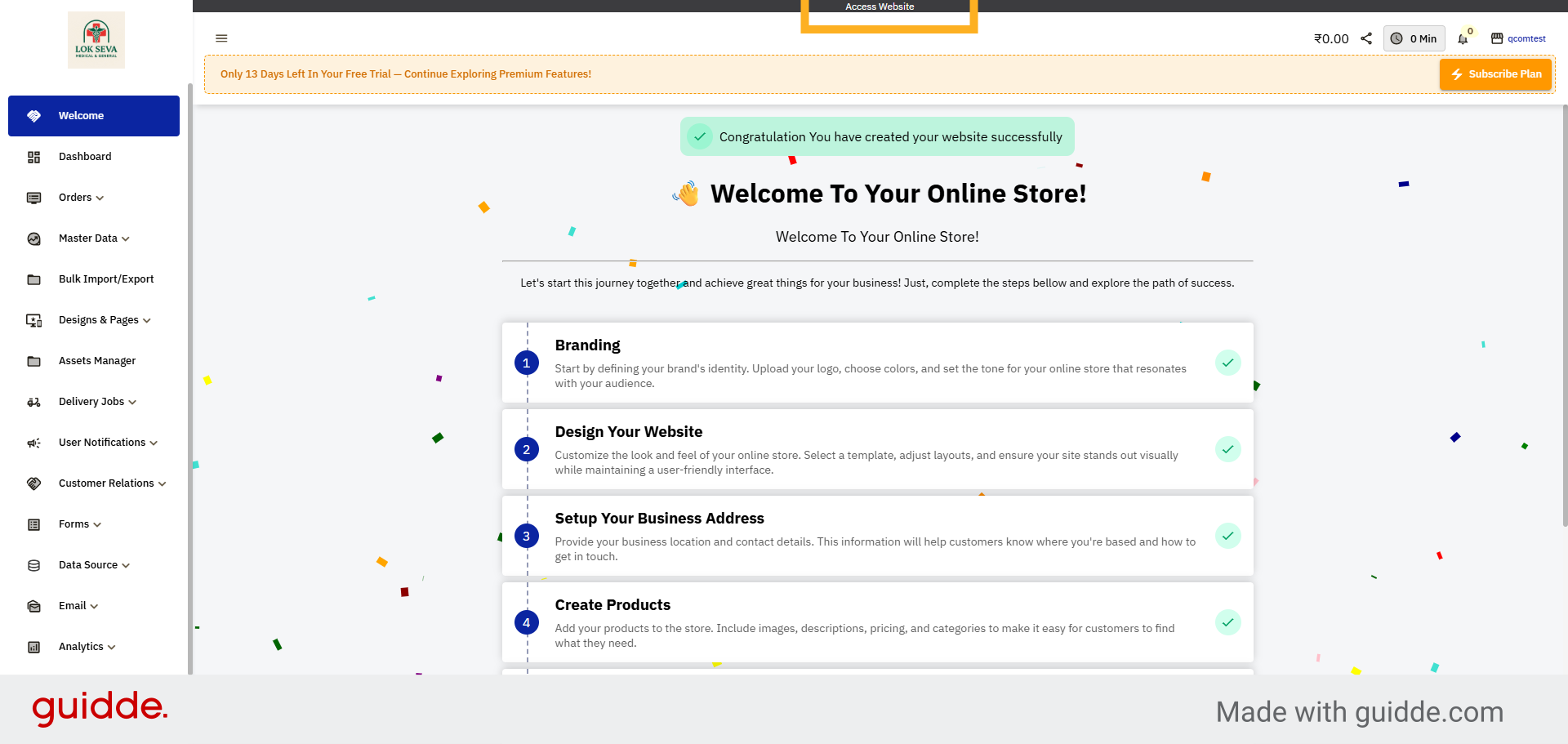Expand the Delivery Jobs chevron

[132, 403]
